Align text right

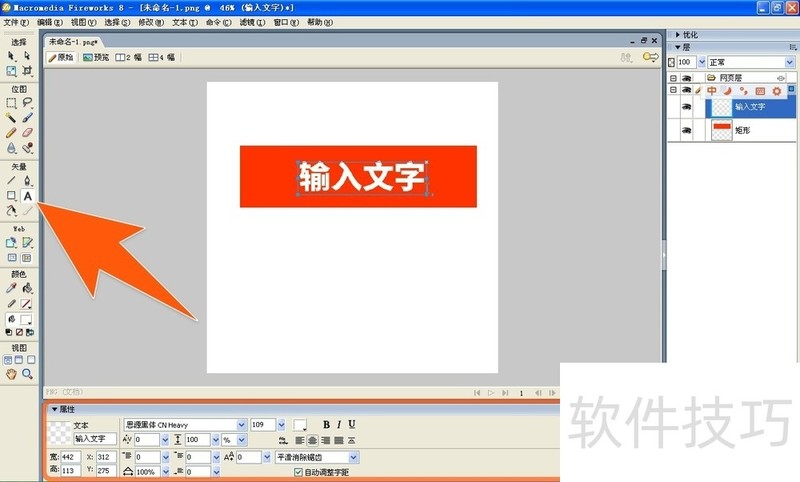pos(325,440)
